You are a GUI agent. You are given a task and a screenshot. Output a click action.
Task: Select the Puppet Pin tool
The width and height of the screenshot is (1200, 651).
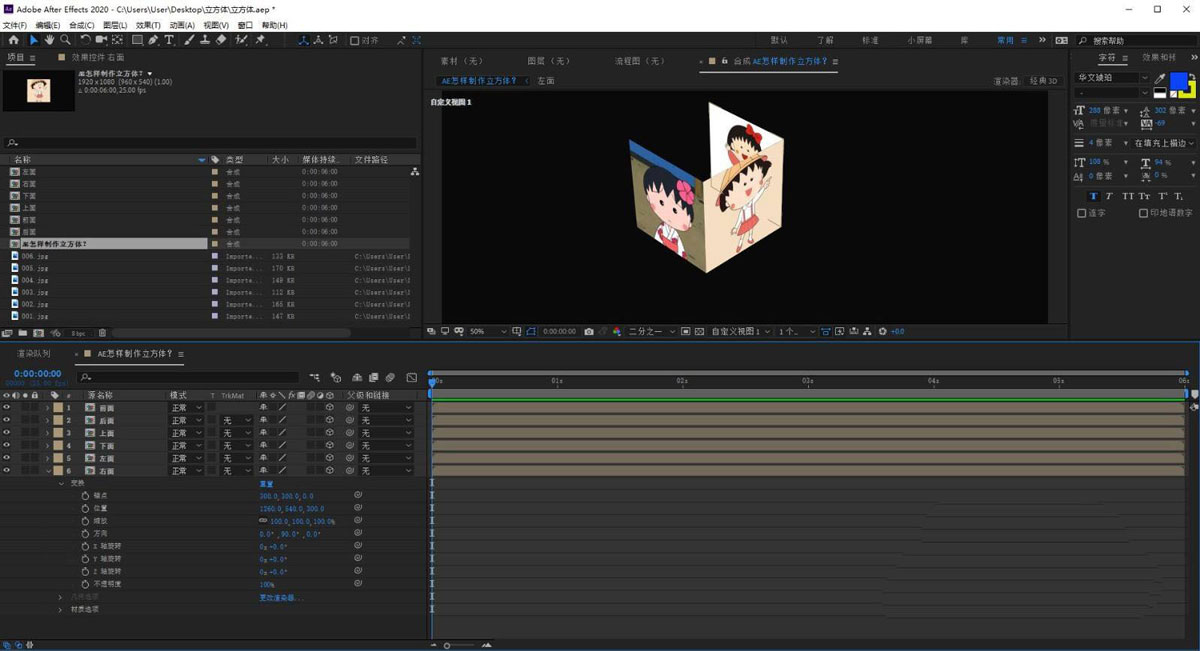click(261, 40)
